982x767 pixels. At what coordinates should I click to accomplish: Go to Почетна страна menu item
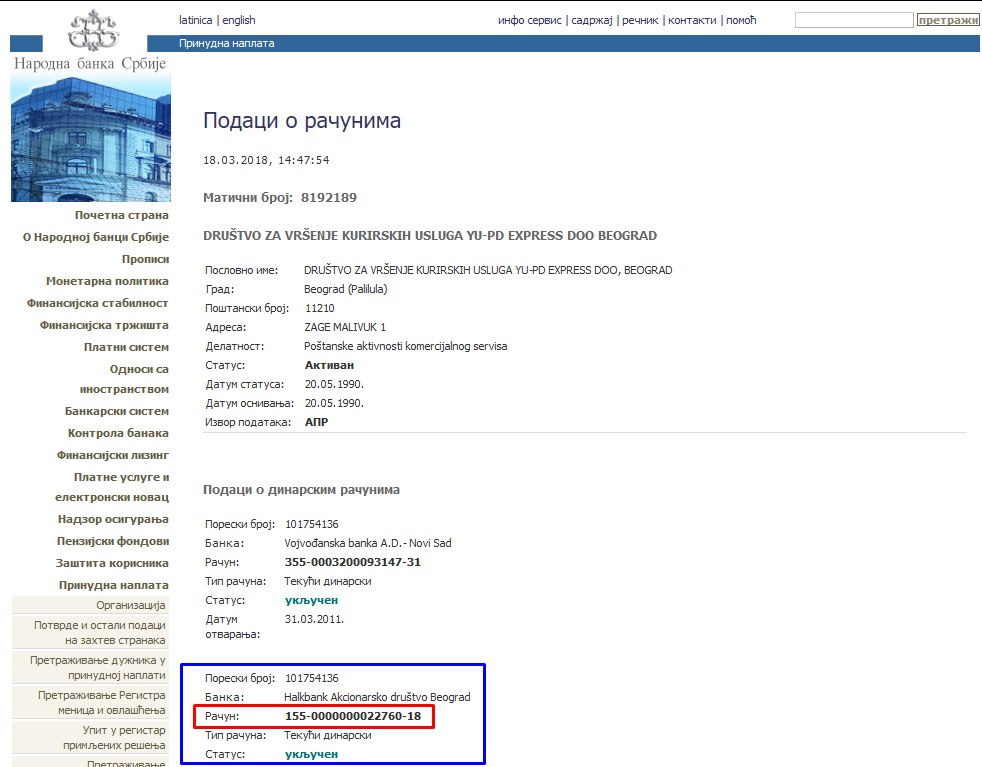point(121,215)
